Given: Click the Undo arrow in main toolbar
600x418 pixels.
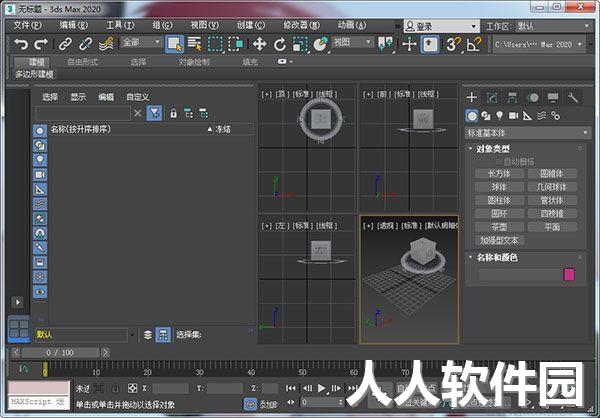Looking at the screenshot, I should [x=21, y=44].
